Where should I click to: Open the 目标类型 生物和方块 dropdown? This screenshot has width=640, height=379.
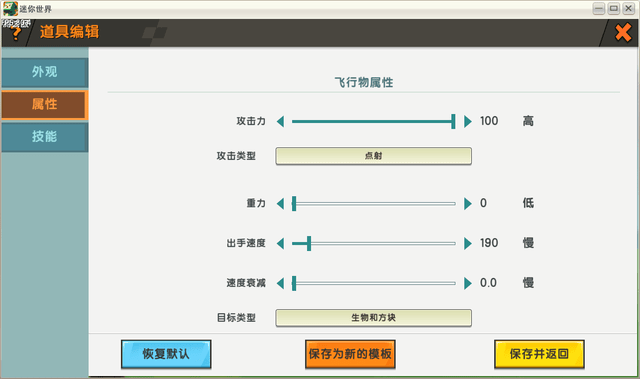[x=373, y=317]
